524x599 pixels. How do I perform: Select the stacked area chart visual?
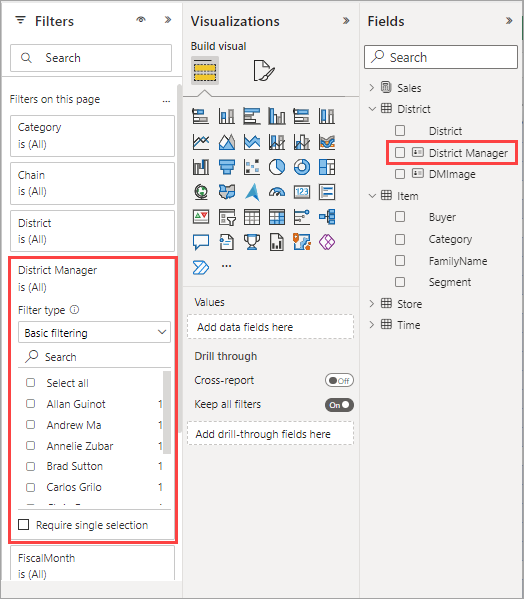pyautogui.click(x=252, y=142)
